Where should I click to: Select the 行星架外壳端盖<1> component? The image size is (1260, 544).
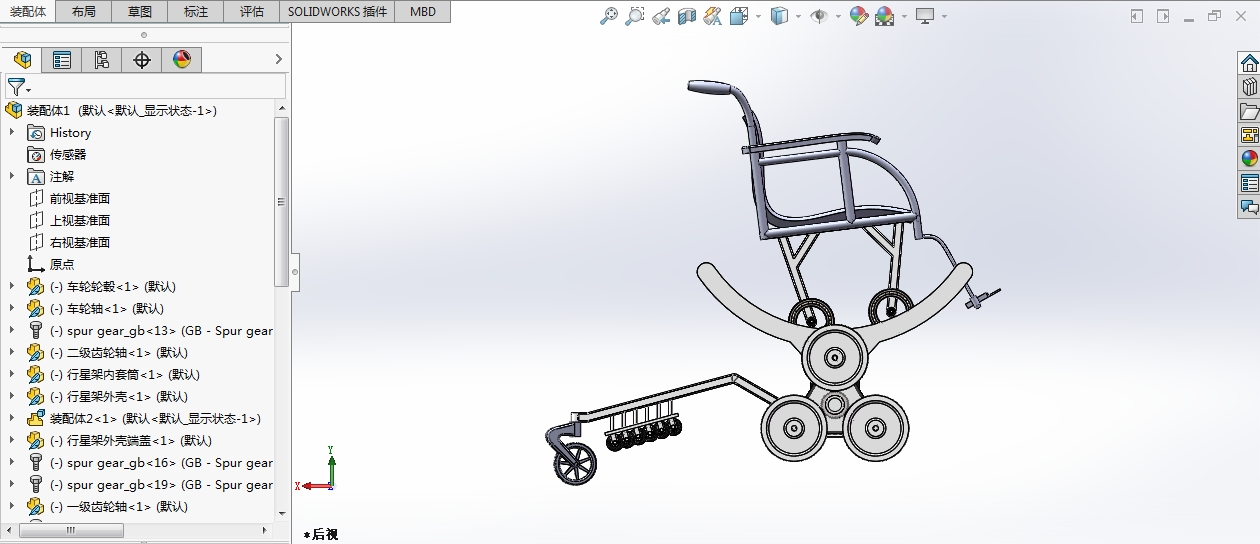[119, 441]
